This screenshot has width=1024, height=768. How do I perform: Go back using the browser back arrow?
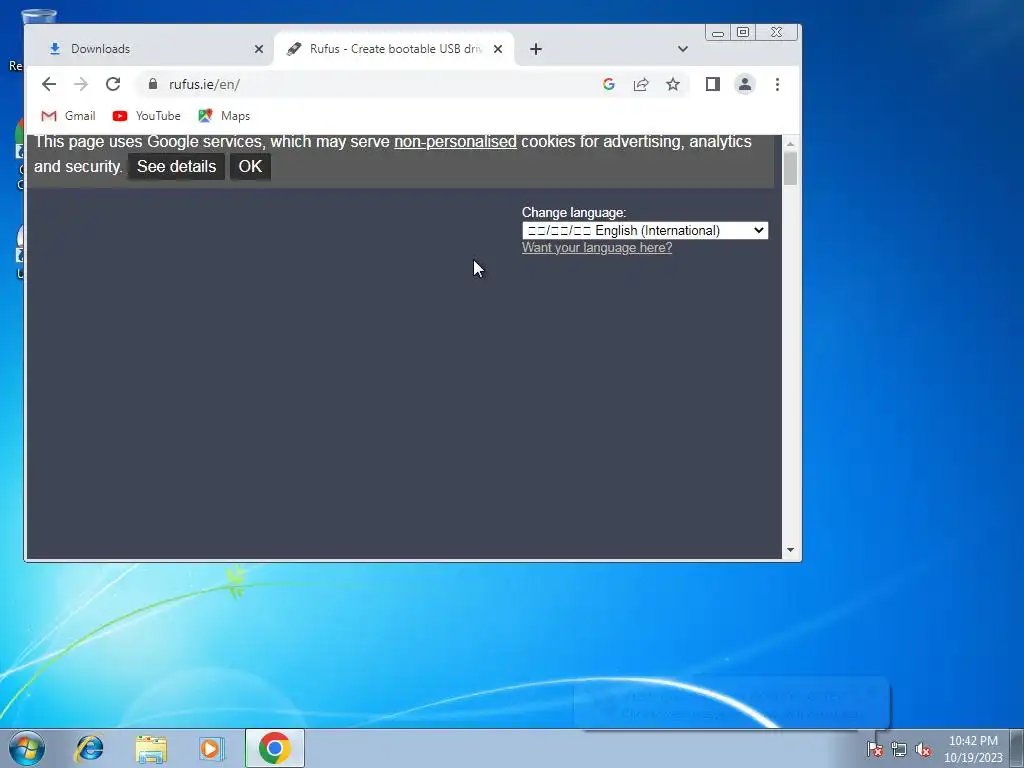[49, 84]
